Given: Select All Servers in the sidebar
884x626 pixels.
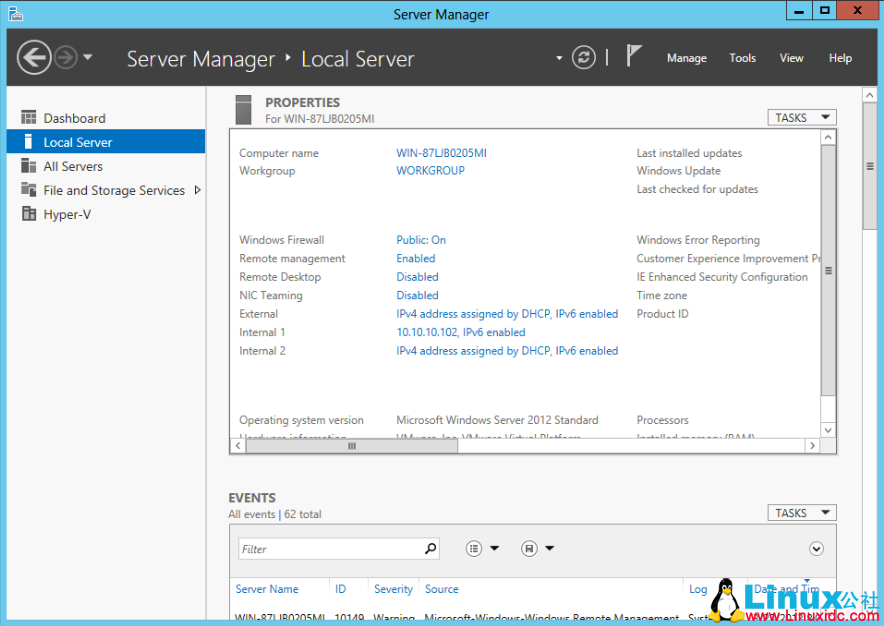Looking at the screenshot, I should click(70, 166).
